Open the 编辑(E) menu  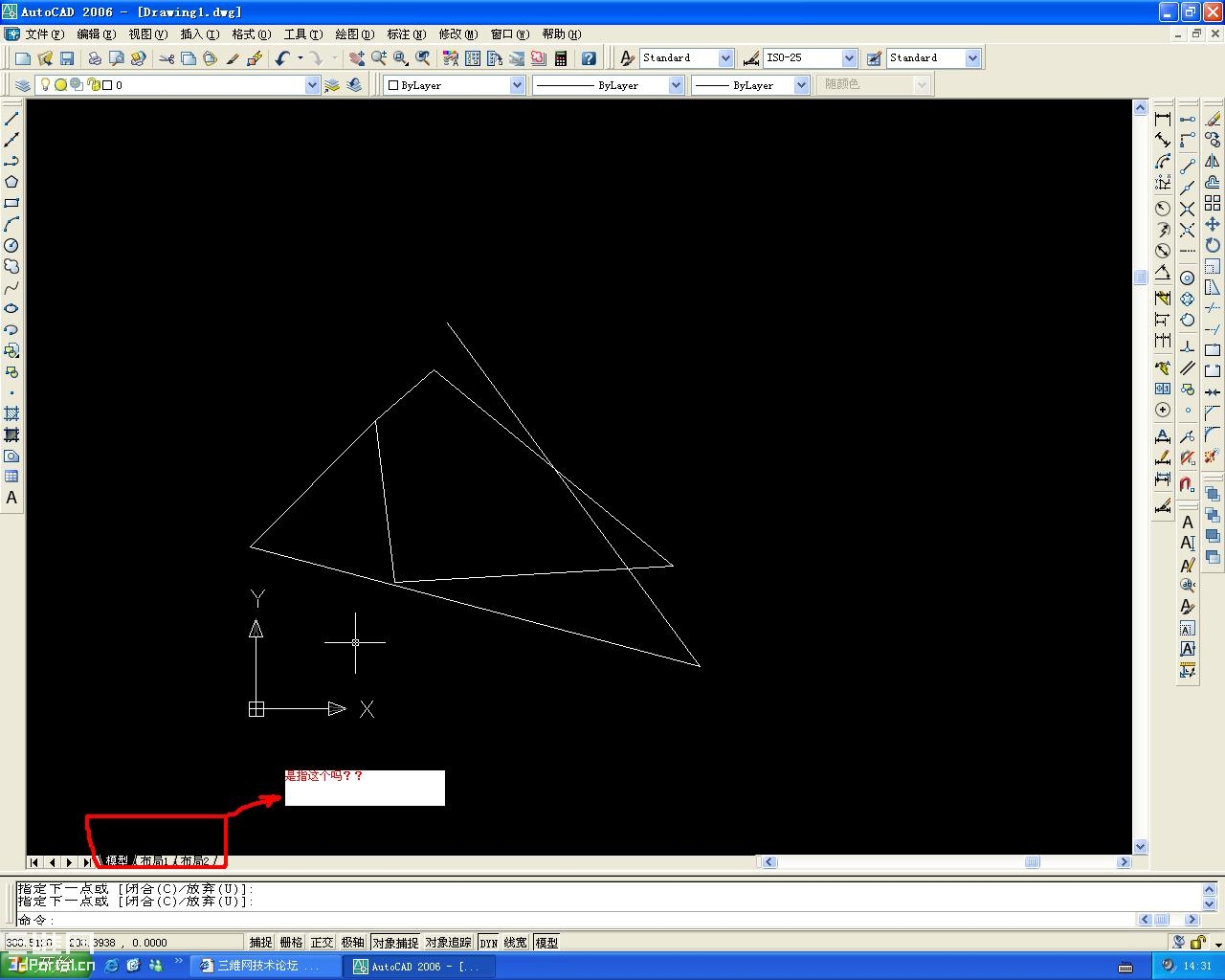(96, 33)
